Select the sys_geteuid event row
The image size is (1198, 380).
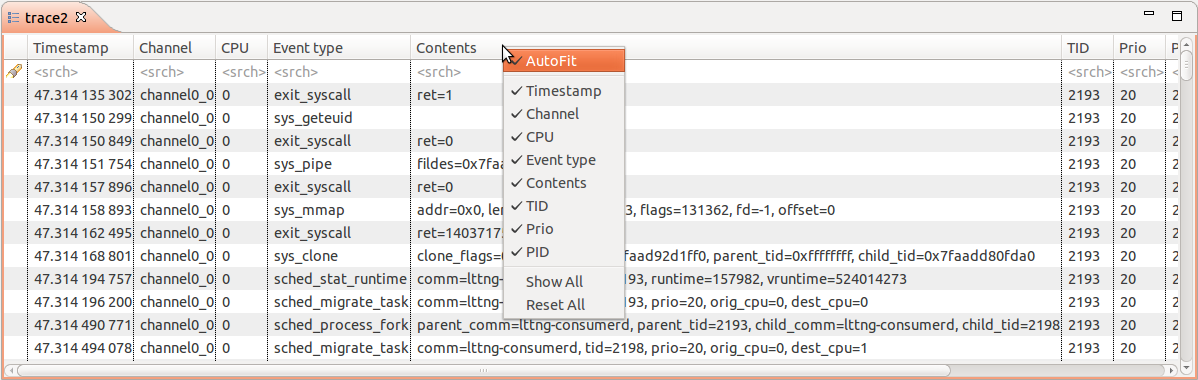pyautogui.click(x=593, y=119)
